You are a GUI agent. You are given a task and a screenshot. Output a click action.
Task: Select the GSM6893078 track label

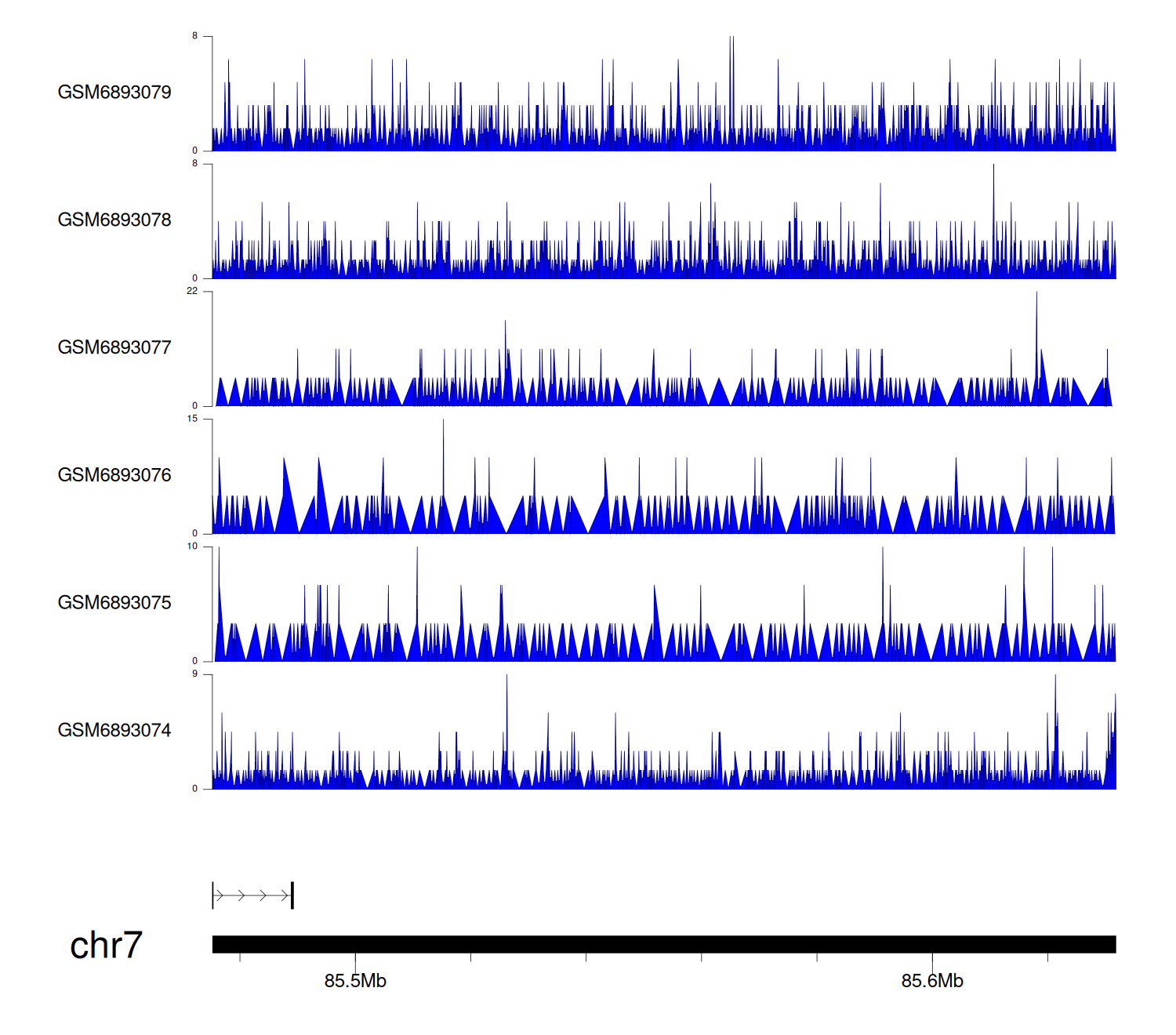[114, 220]
